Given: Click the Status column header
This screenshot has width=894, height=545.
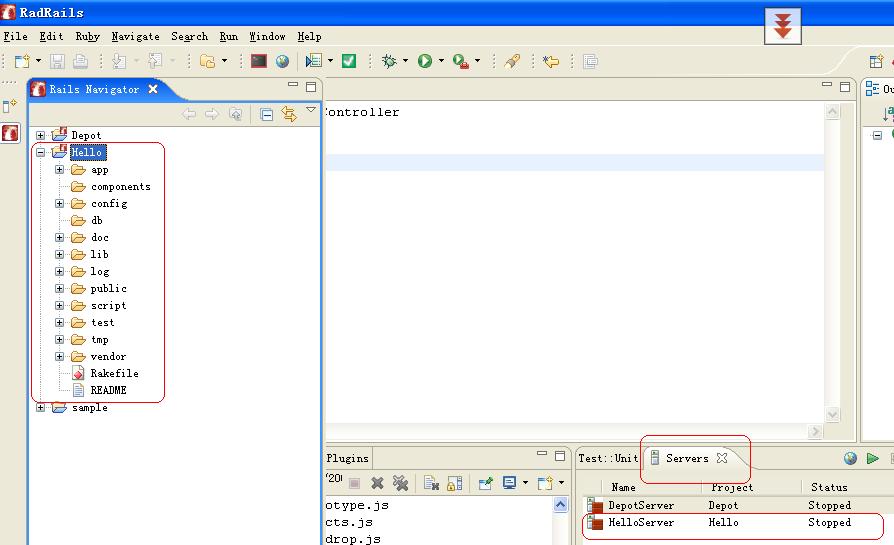Looking at the screenshot, I should click(x=829, y=487).
